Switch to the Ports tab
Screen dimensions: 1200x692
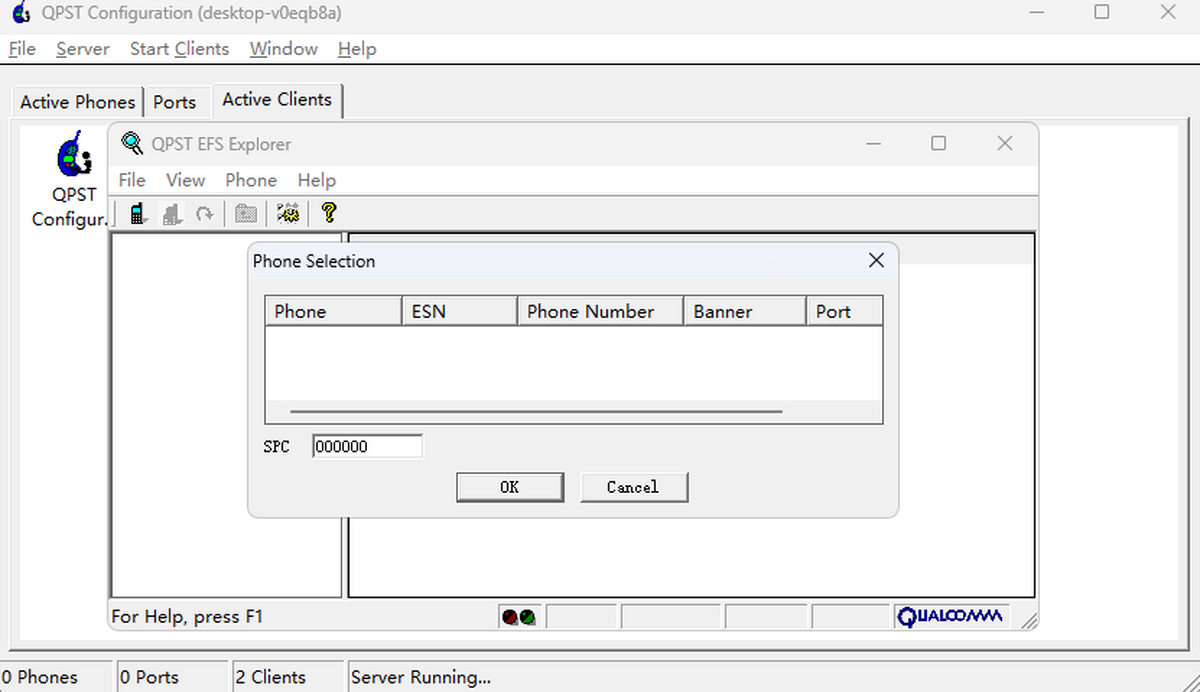pos(175,102)
